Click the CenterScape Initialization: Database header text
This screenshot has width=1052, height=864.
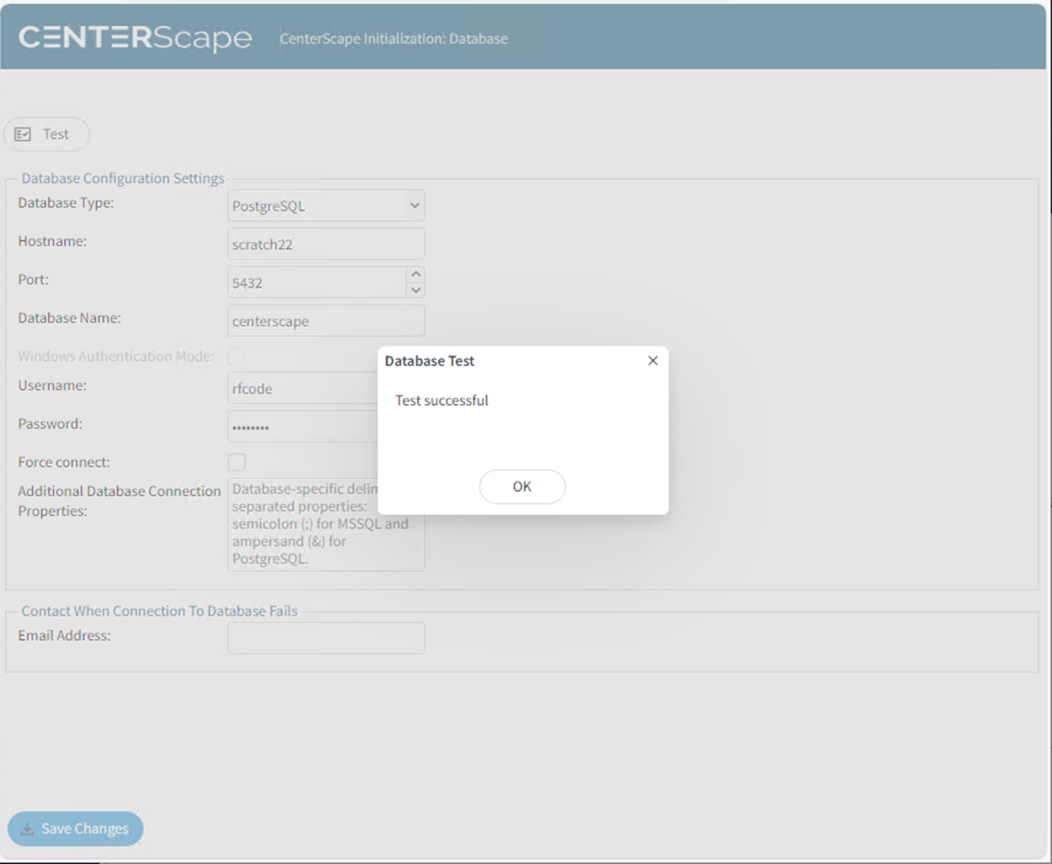click(x=393, y=39)
